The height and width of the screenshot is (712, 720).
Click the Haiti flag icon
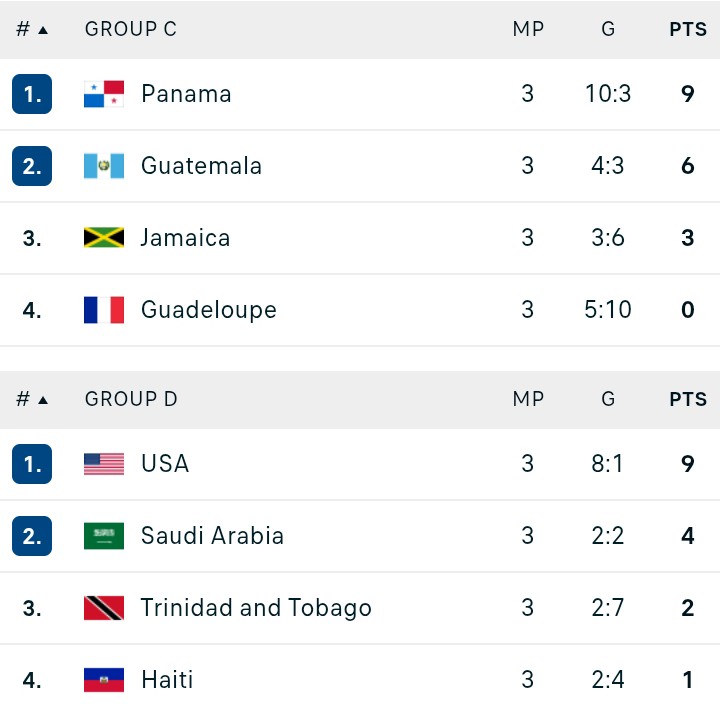coord(104,680)
